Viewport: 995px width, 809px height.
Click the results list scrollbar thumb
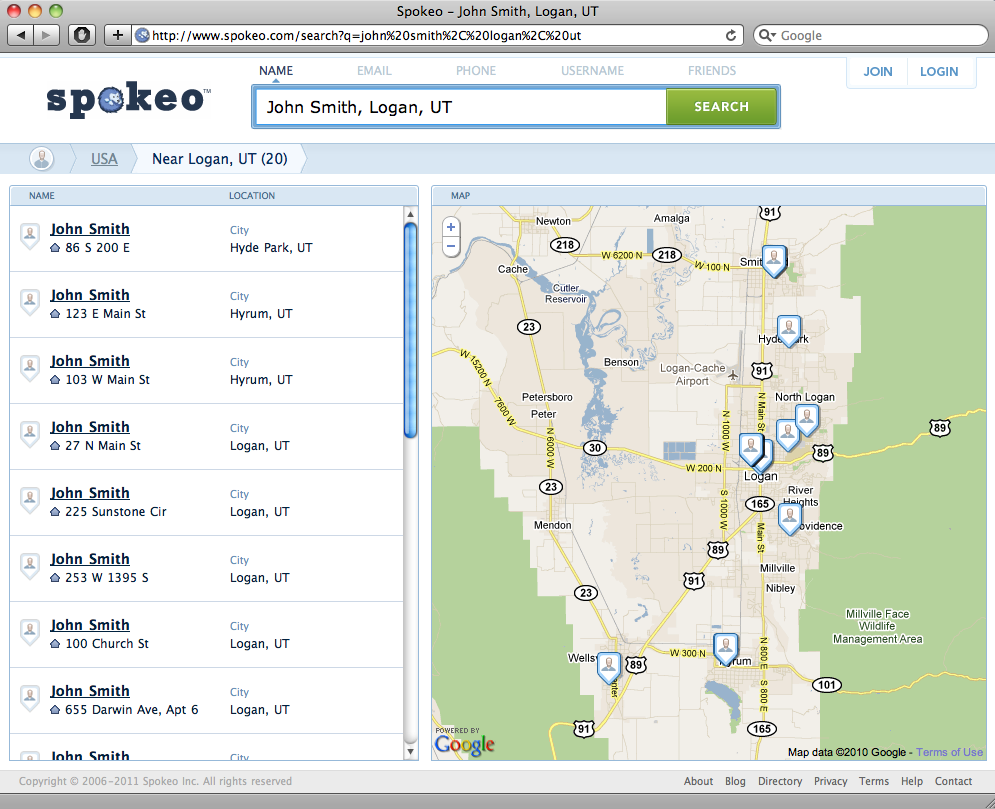coord(411,330)
